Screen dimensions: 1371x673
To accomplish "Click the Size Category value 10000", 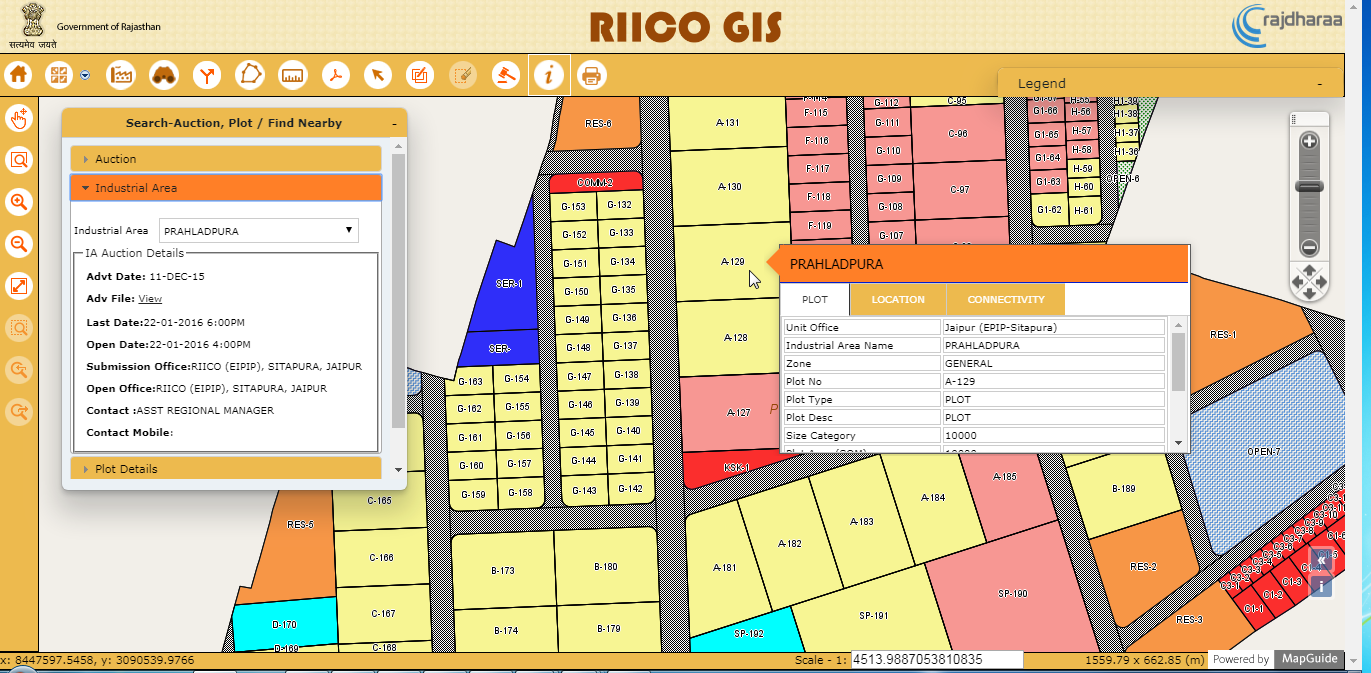I will point(1053,436).
